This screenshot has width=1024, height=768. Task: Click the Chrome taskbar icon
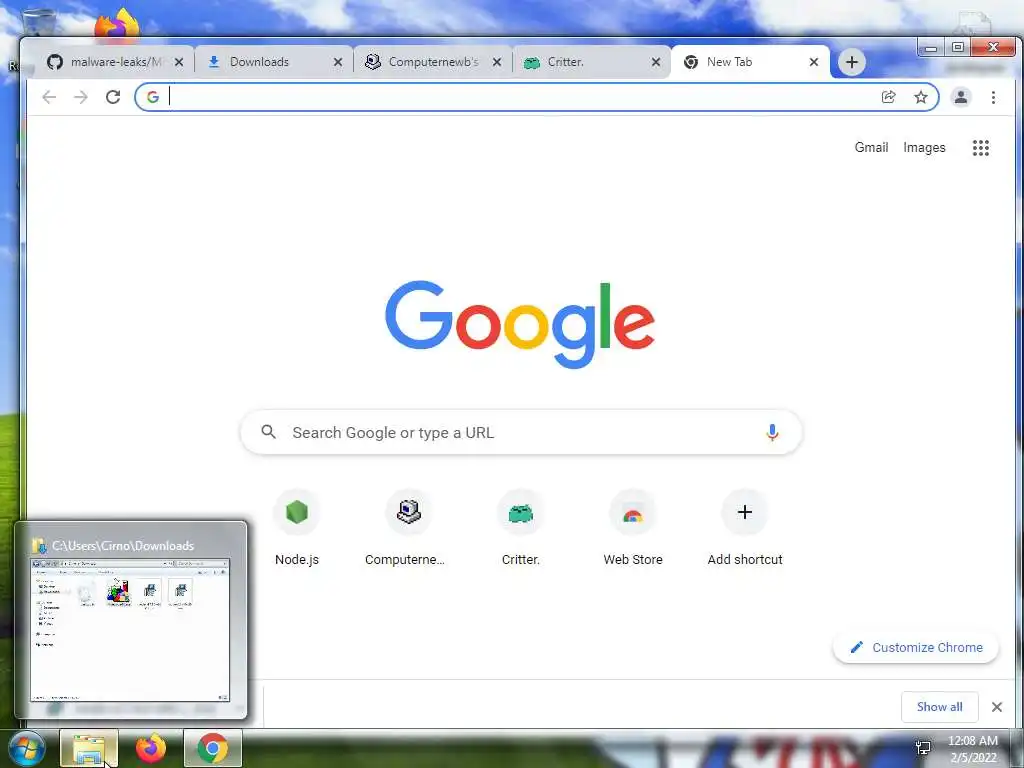coord(213,748)
